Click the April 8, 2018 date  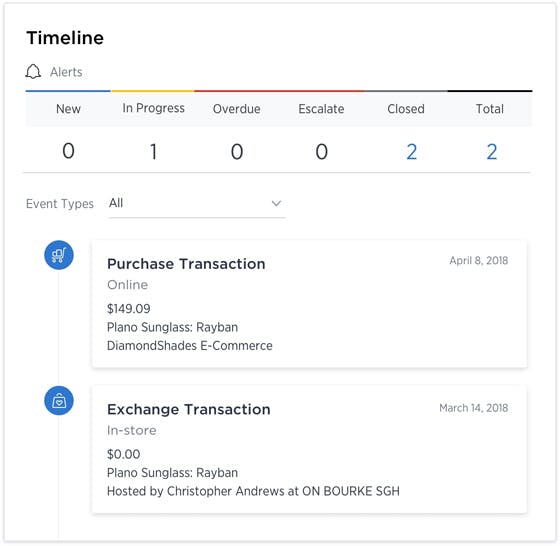479,261
